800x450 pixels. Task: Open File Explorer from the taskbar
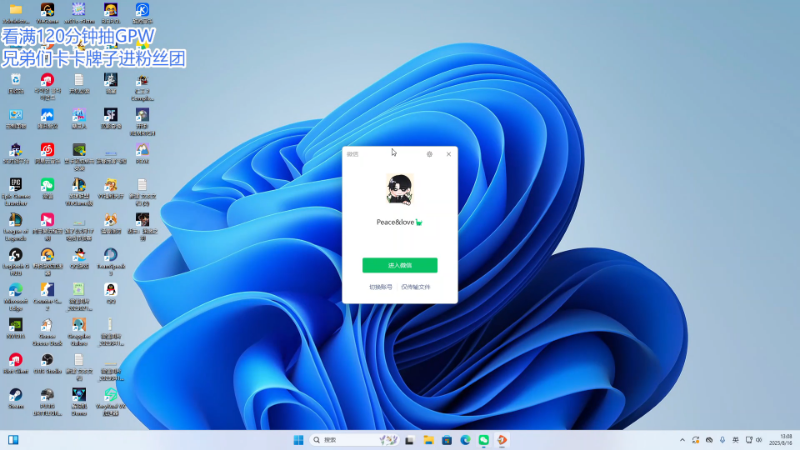click(x=428, y=440)
